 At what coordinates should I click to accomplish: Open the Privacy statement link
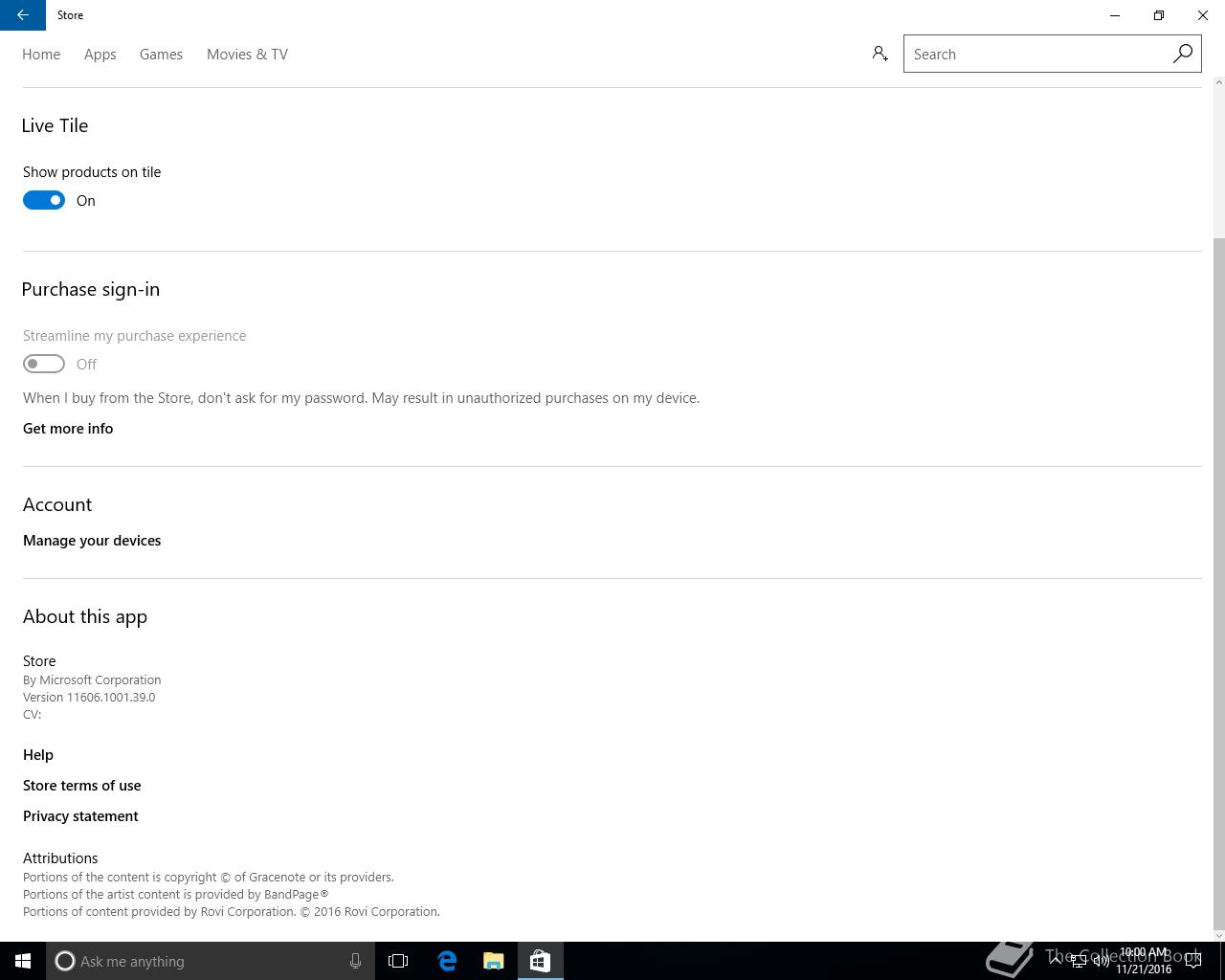80,815
